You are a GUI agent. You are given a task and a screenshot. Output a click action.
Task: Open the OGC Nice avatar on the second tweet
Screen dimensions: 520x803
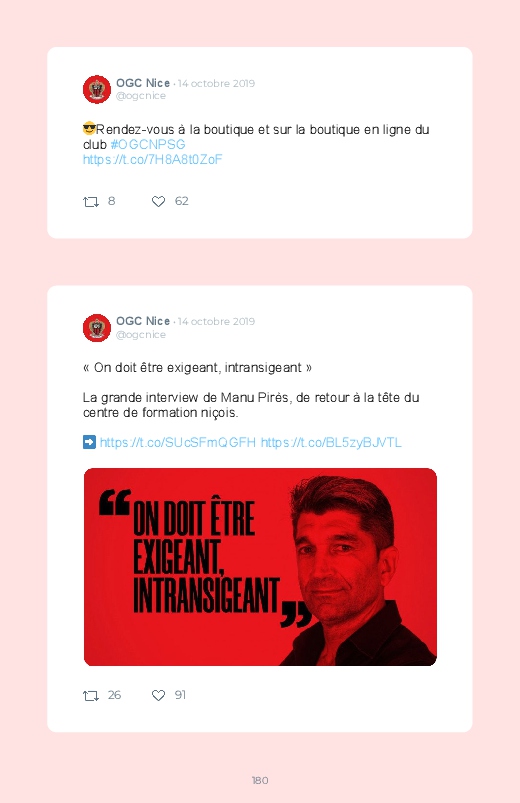pos(97,328)
